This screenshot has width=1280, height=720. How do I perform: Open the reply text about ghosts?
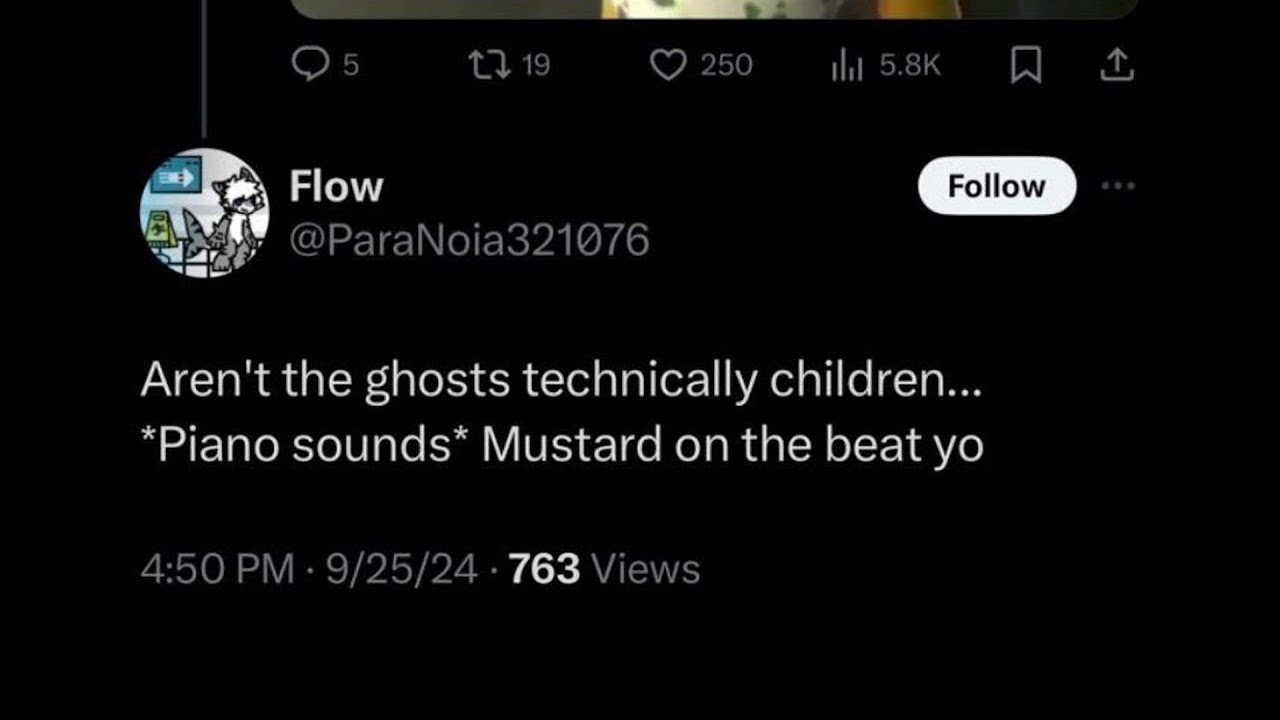coord(561,412)
